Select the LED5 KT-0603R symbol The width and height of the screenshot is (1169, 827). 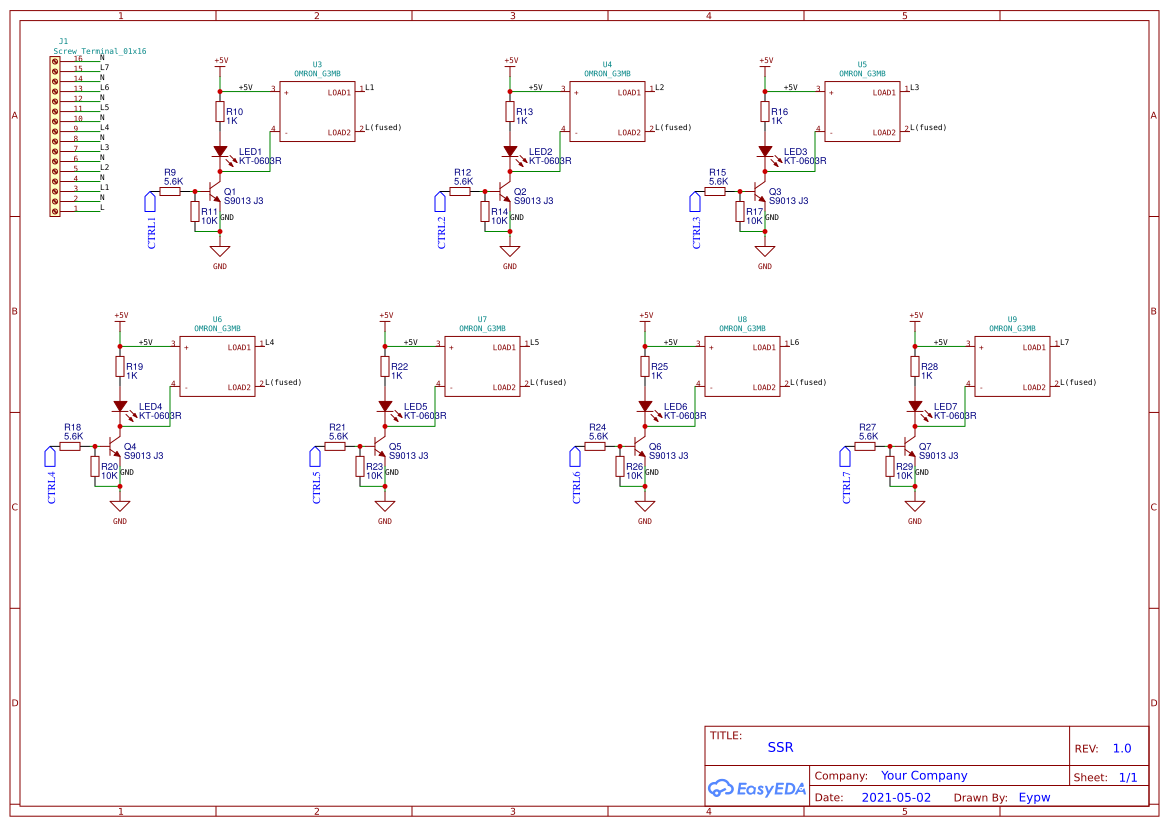[386, 407]
